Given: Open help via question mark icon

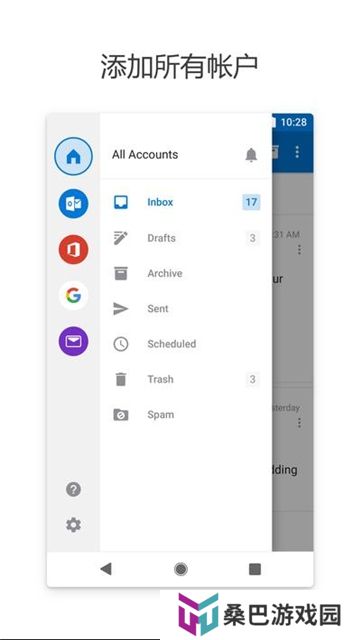Looking at the screenshot, I should 73,489.
